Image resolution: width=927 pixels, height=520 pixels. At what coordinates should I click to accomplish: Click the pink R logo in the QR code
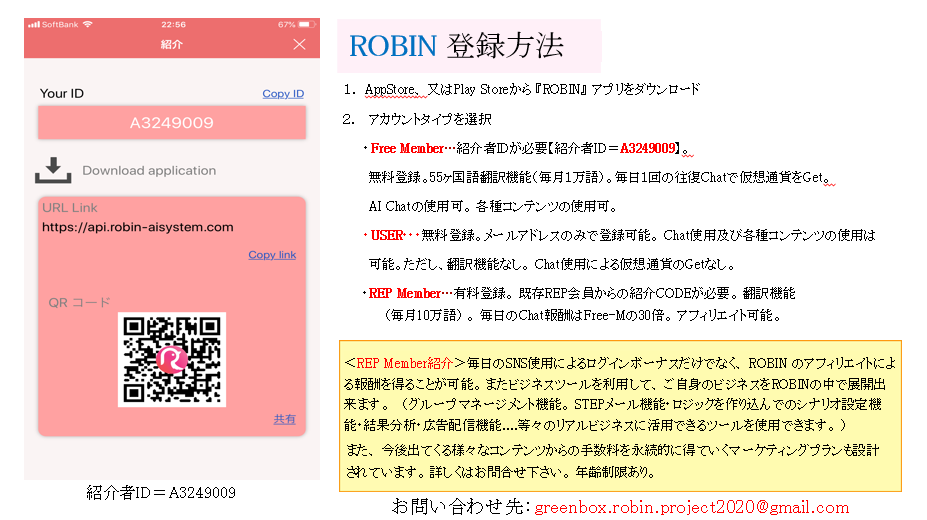pyautogui.click(x=172, y=359)
